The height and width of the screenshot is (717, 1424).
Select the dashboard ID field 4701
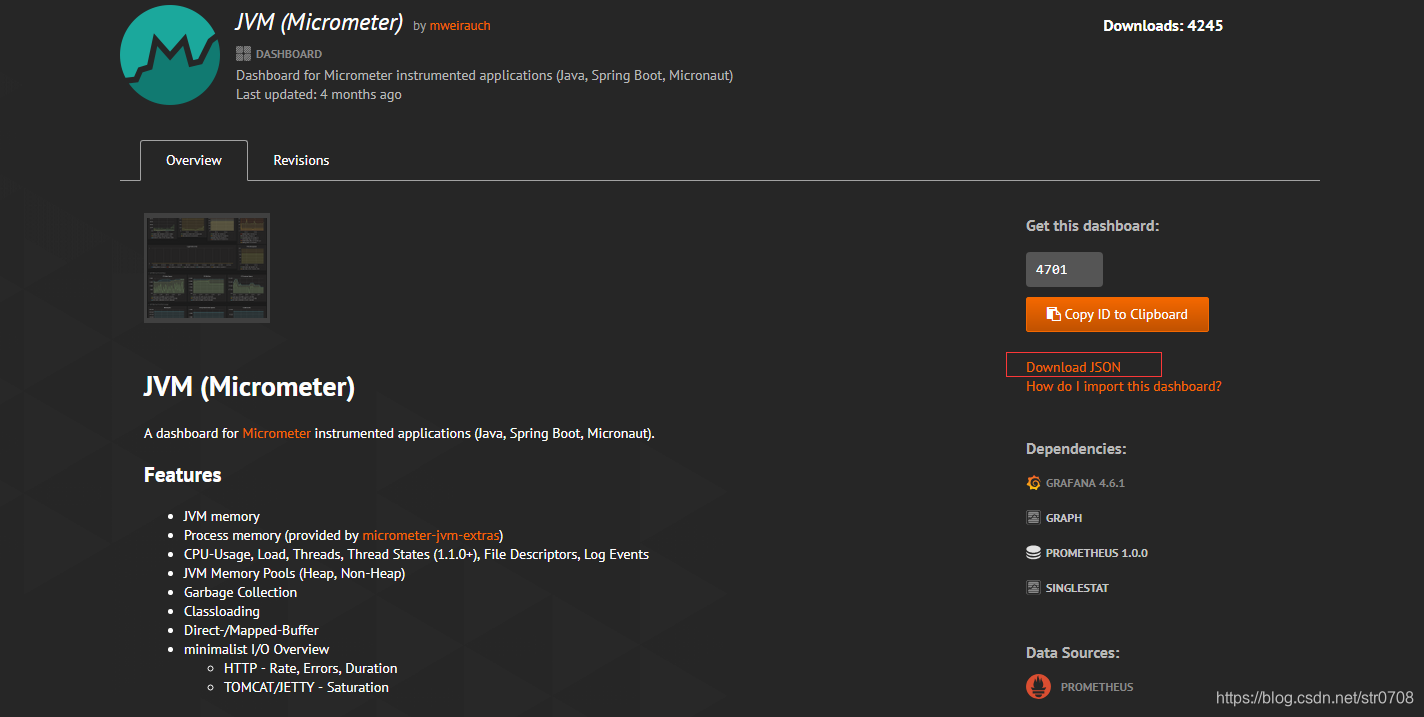1064,270
